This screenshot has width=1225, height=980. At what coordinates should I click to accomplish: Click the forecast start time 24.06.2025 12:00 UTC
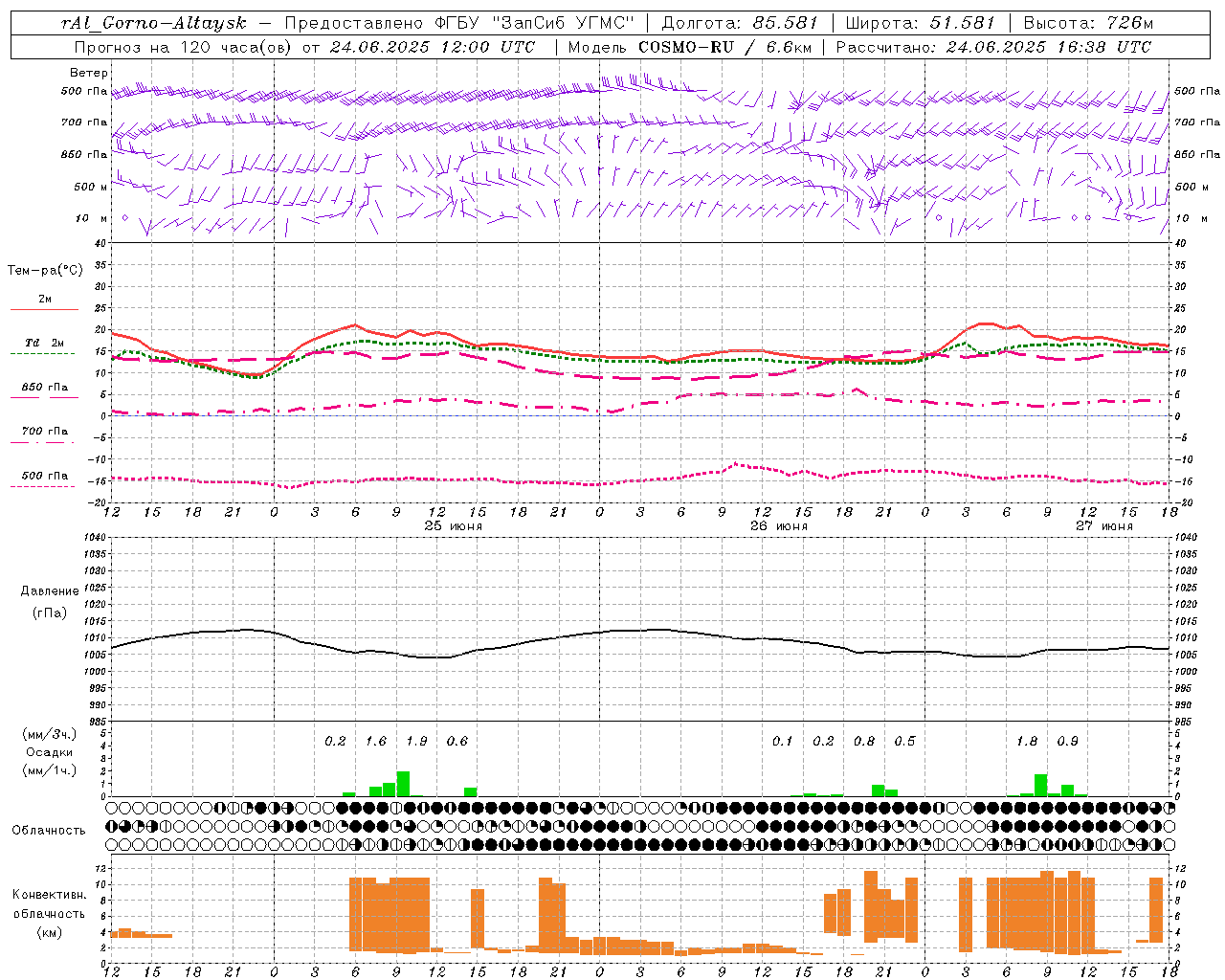(433, 47)
